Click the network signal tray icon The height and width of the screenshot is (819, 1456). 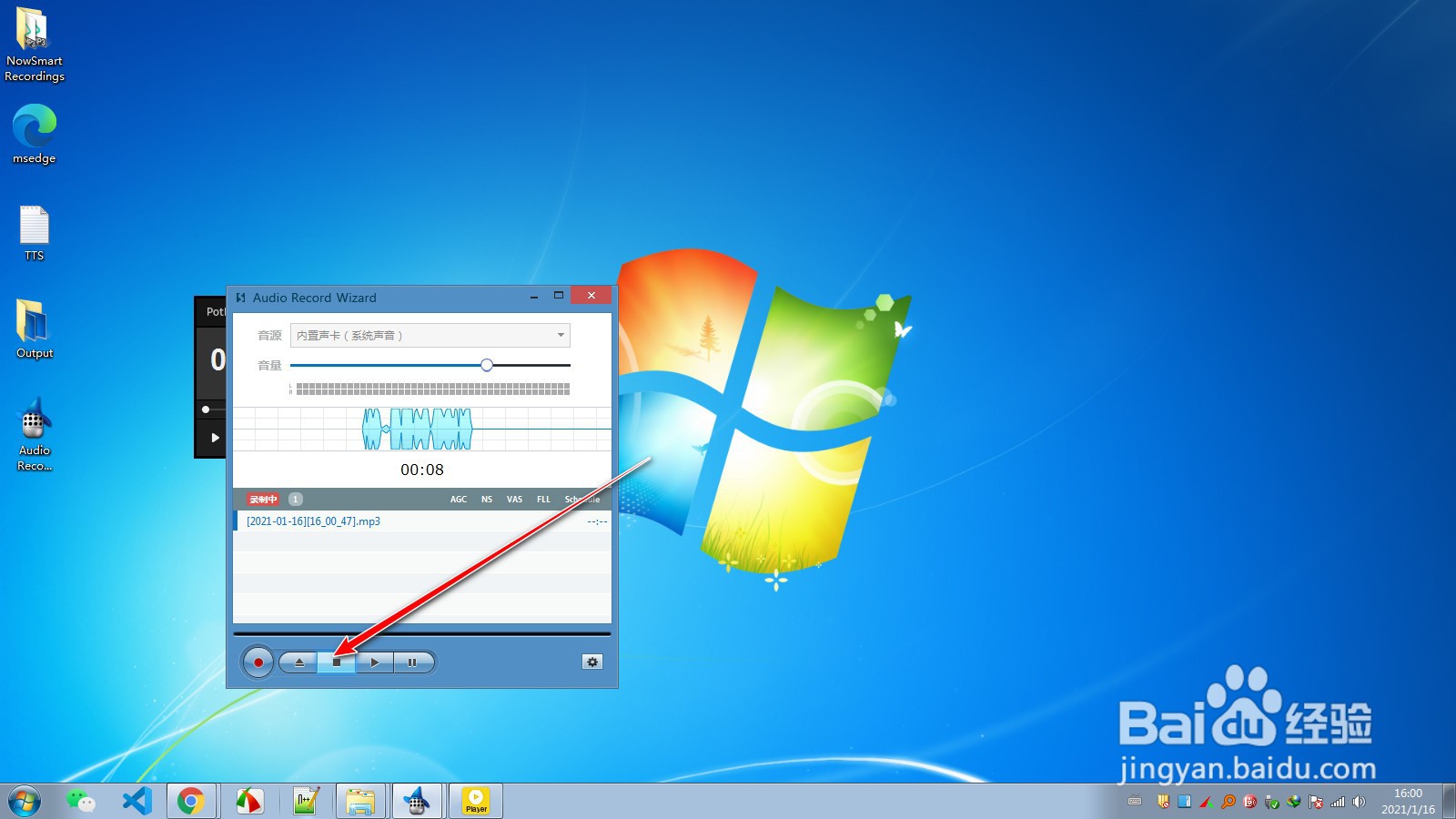(1338, 802)
